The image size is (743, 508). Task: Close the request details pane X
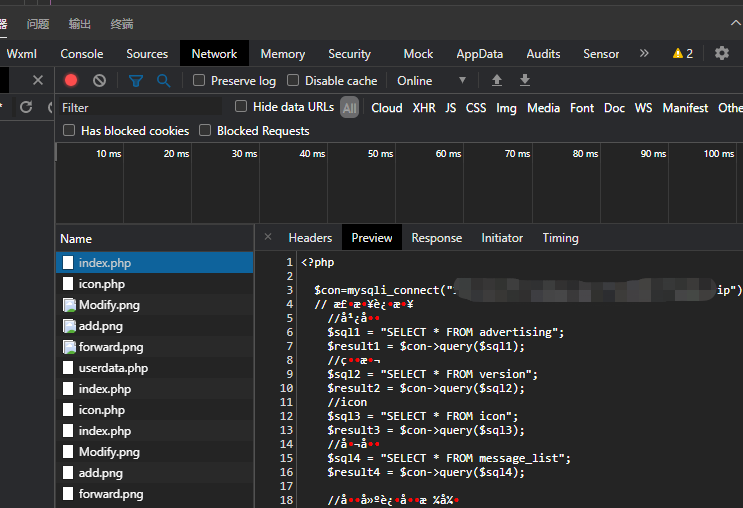click(x=268, y=236)
